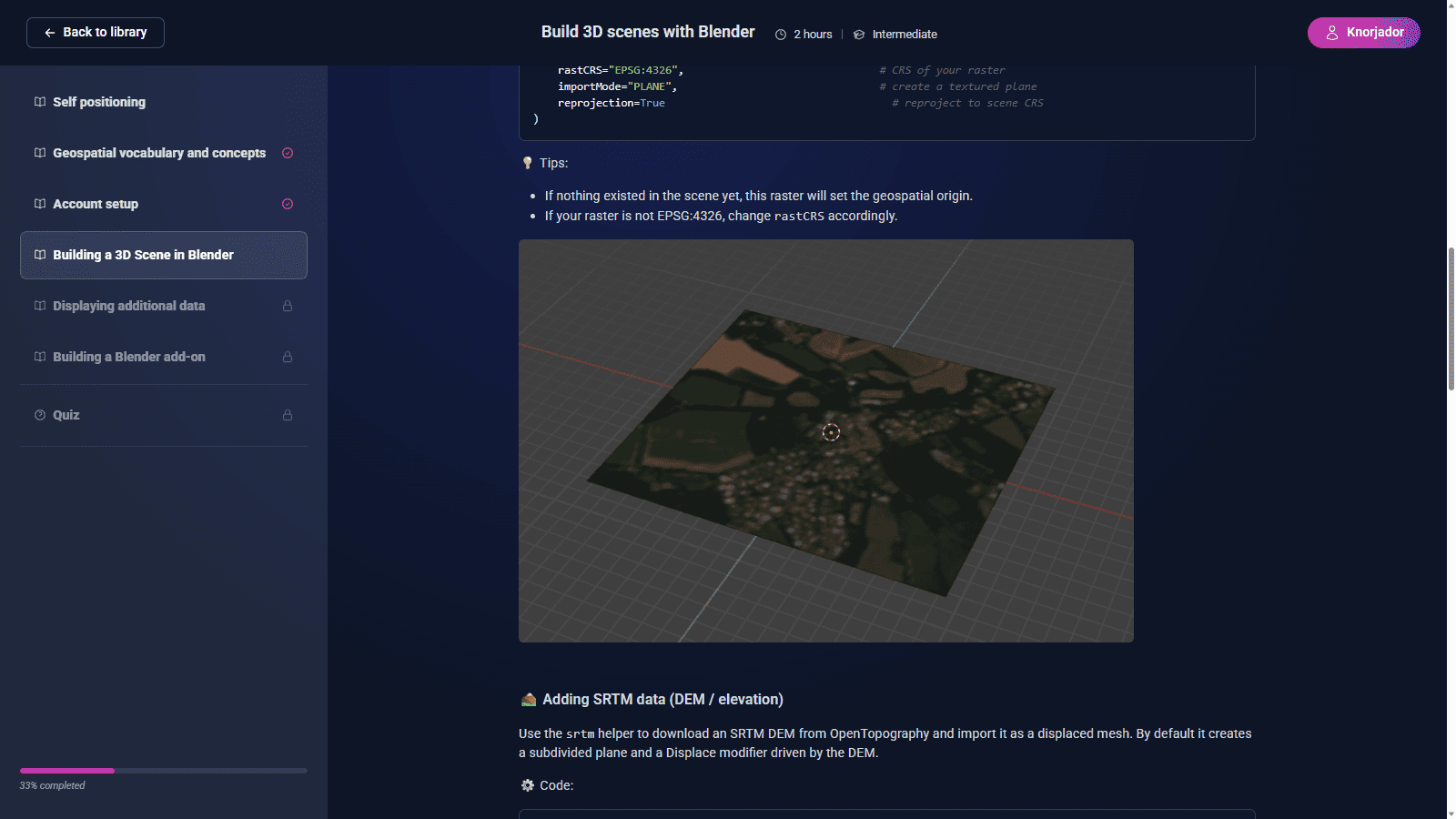1456x819 pixels.
Task: Click the book icon next to Self positioning
Action: 40,102
